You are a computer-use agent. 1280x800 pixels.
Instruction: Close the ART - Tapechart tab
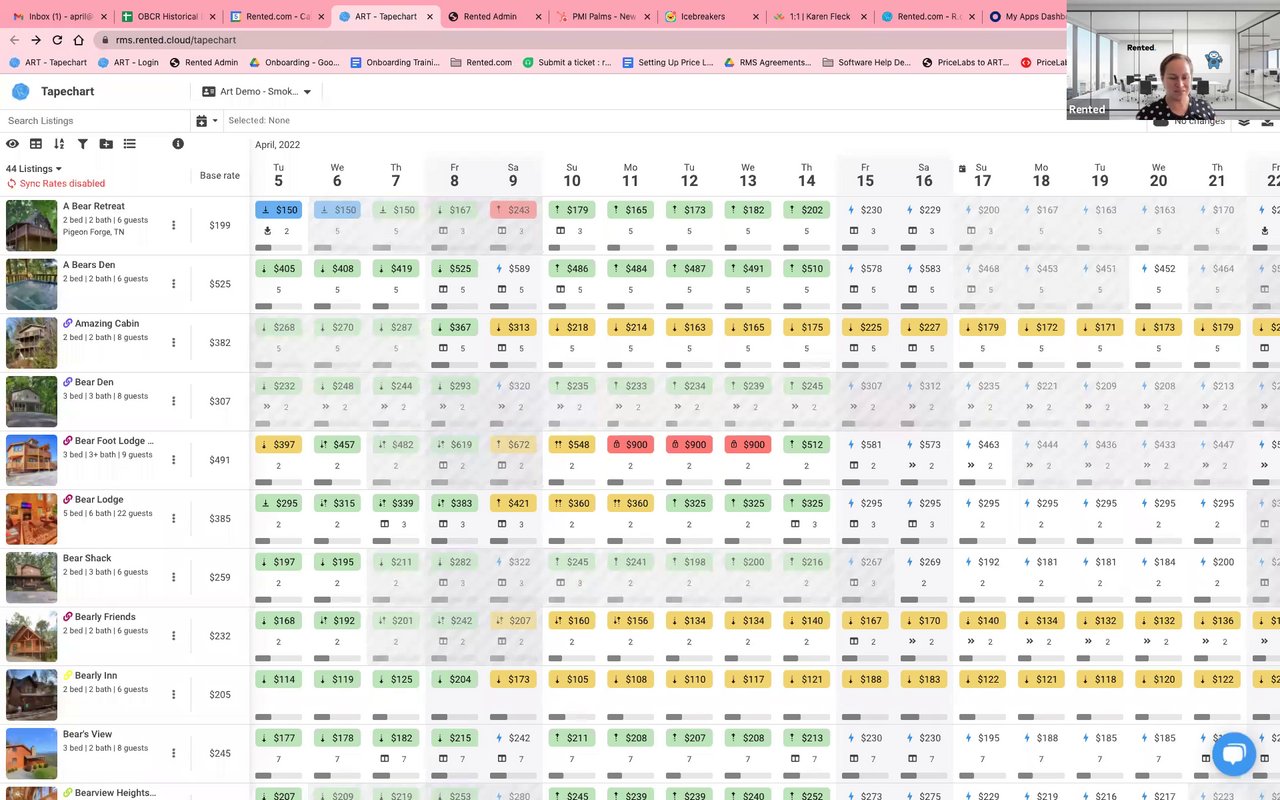(x=430, y=17)
